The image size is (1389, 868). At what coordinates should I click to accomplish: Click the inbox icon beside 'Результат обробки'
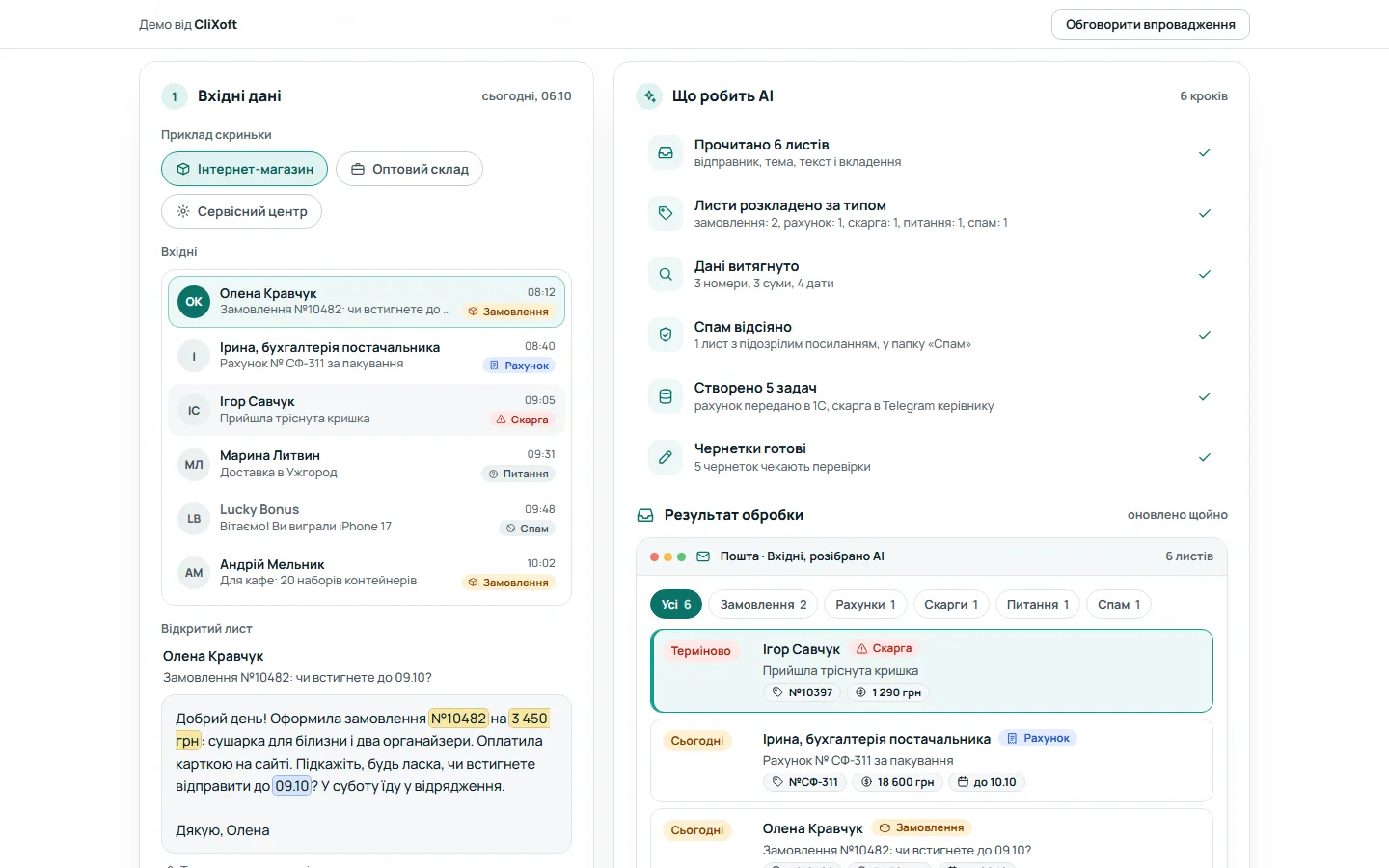point(645,515)
